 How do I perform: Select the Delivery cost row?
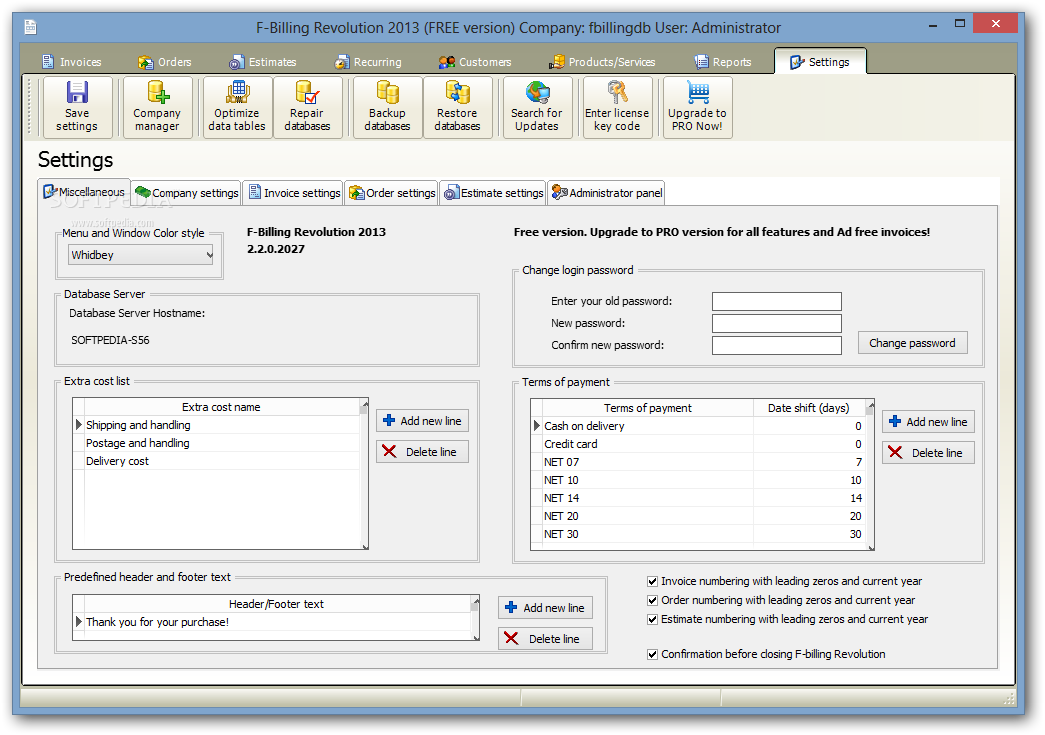pyautogui.click(x=217, y=460)
